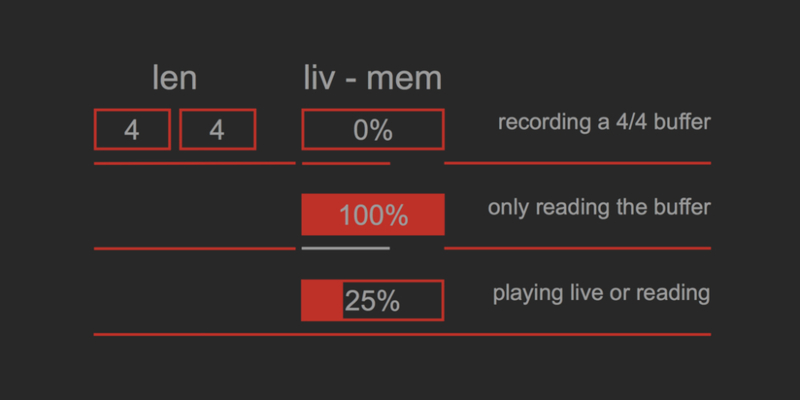800x400 pixels.
Task: Click the "len" column header
Action: [x=174, y=78]
